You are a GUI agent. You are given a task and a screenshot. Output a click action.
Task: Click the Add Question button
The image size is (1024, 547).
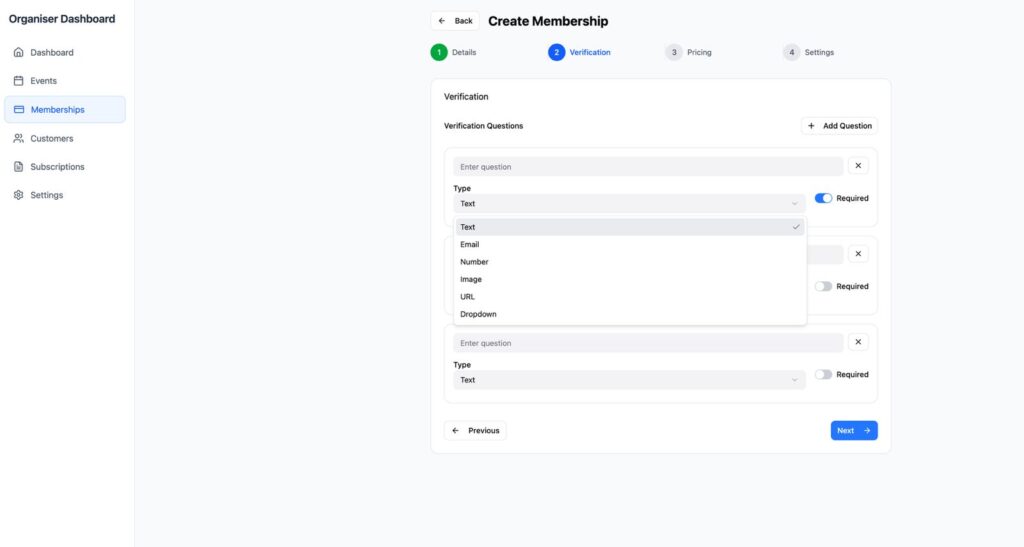tap(839, 126)
